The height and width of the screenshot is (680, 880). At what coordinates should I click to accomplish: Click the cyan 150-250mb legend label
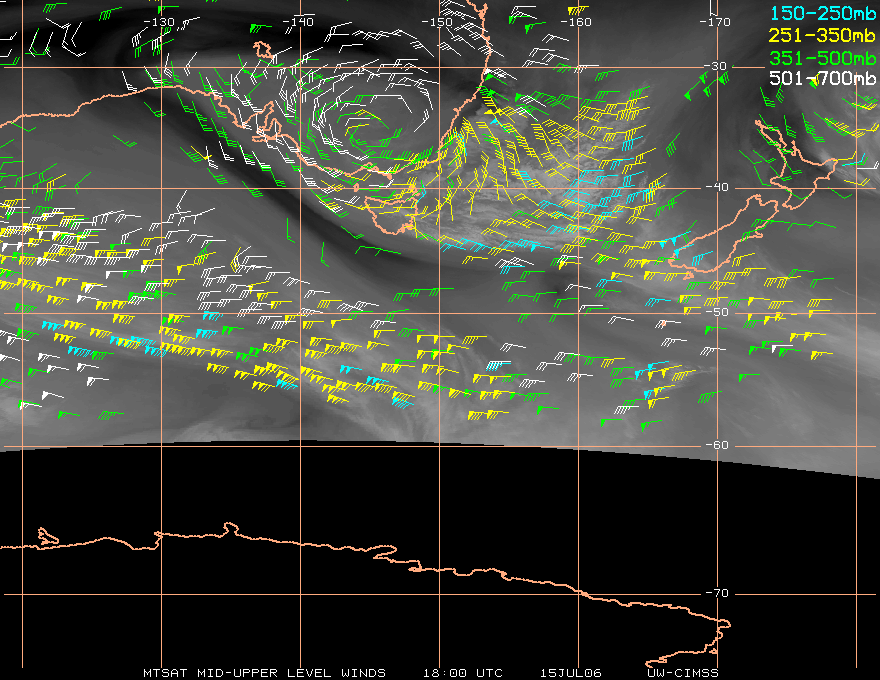click(x=822, y=13)
